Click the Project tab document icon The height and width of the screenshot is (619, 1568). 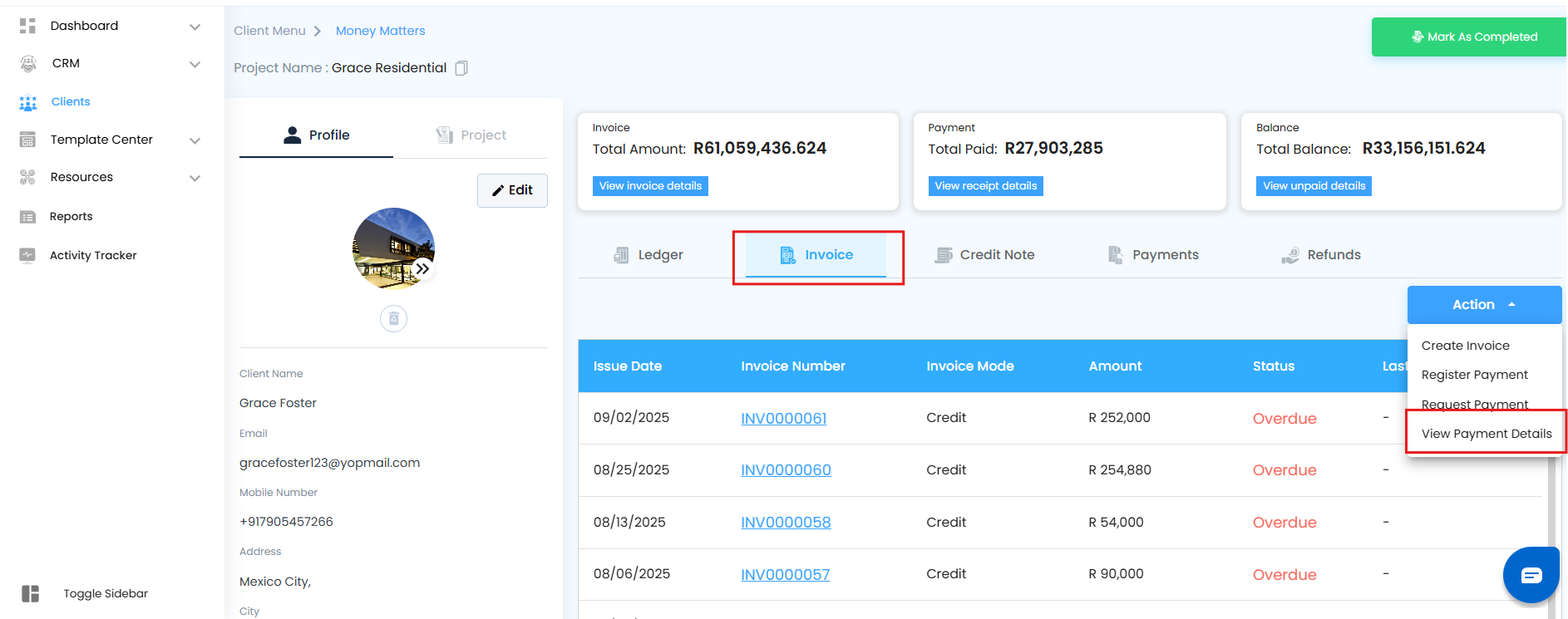[445, 135]
